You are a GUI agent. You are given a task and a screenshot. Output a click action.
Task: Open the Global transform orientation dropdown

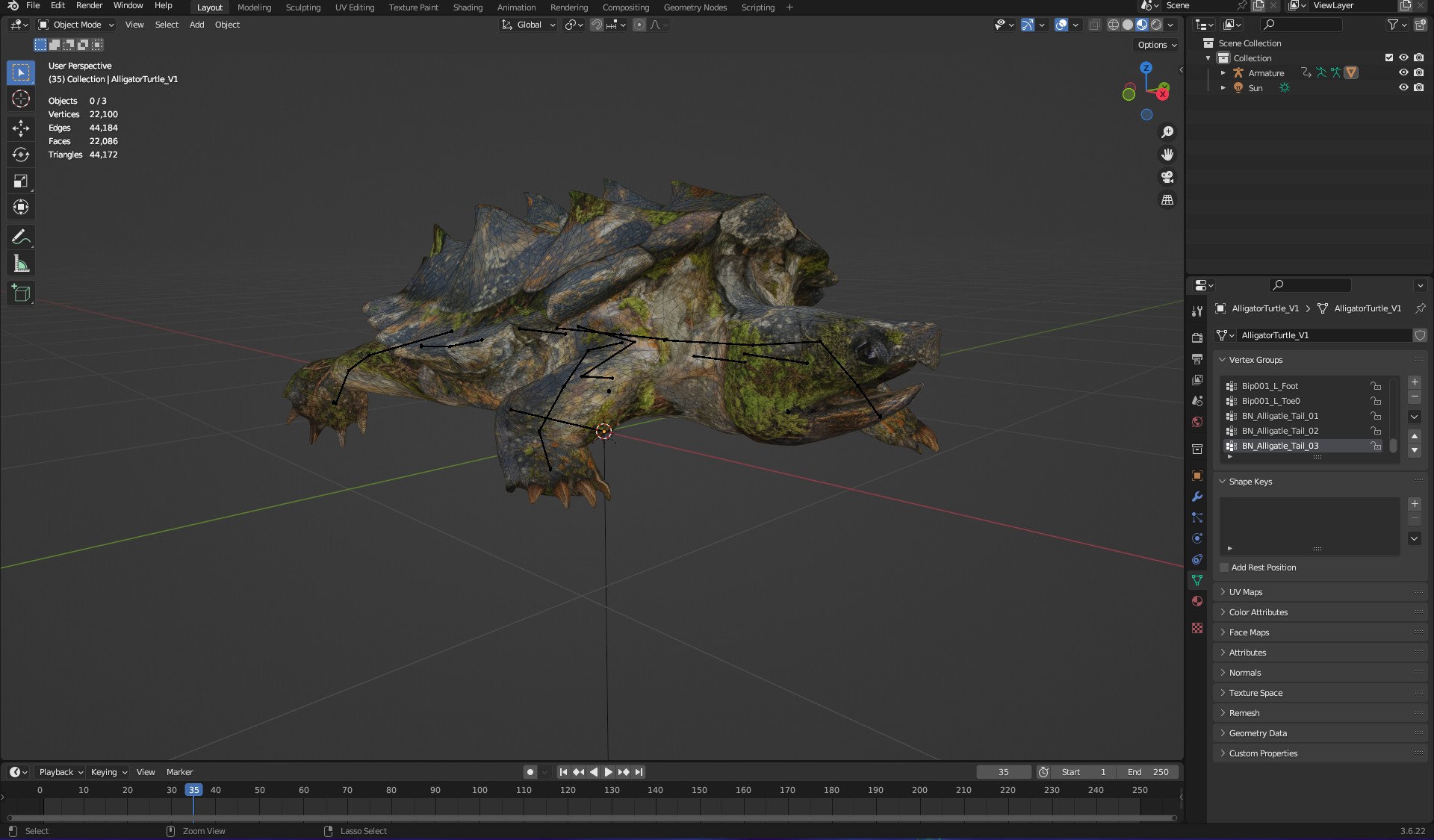click(x=529, y=25)
